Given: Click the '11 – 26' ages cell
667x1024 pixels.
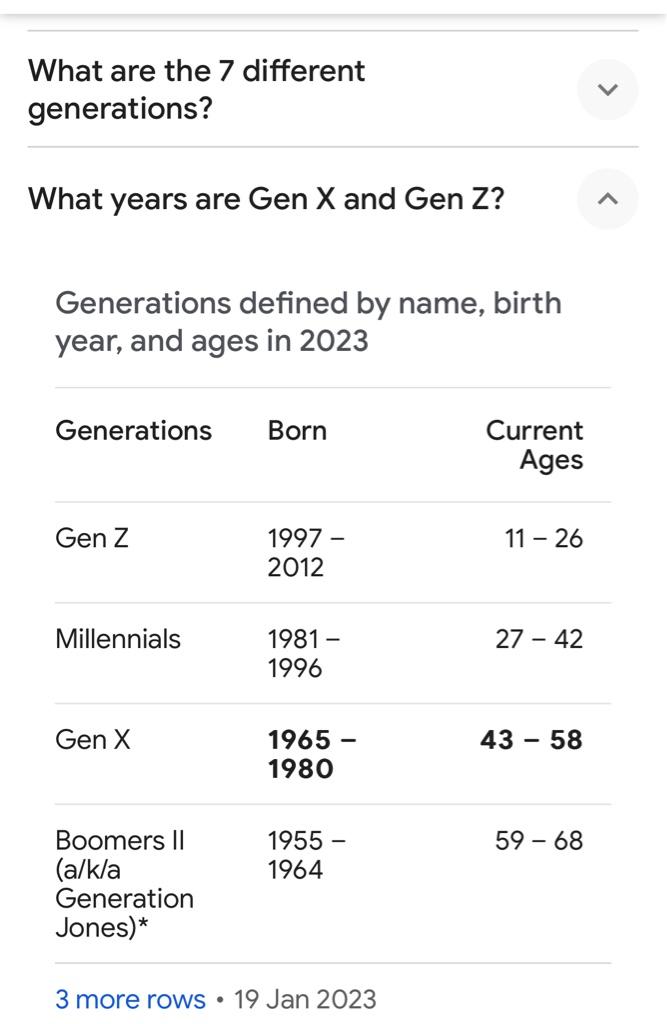Looking at the screenshot, I should [x=544, y=539].
